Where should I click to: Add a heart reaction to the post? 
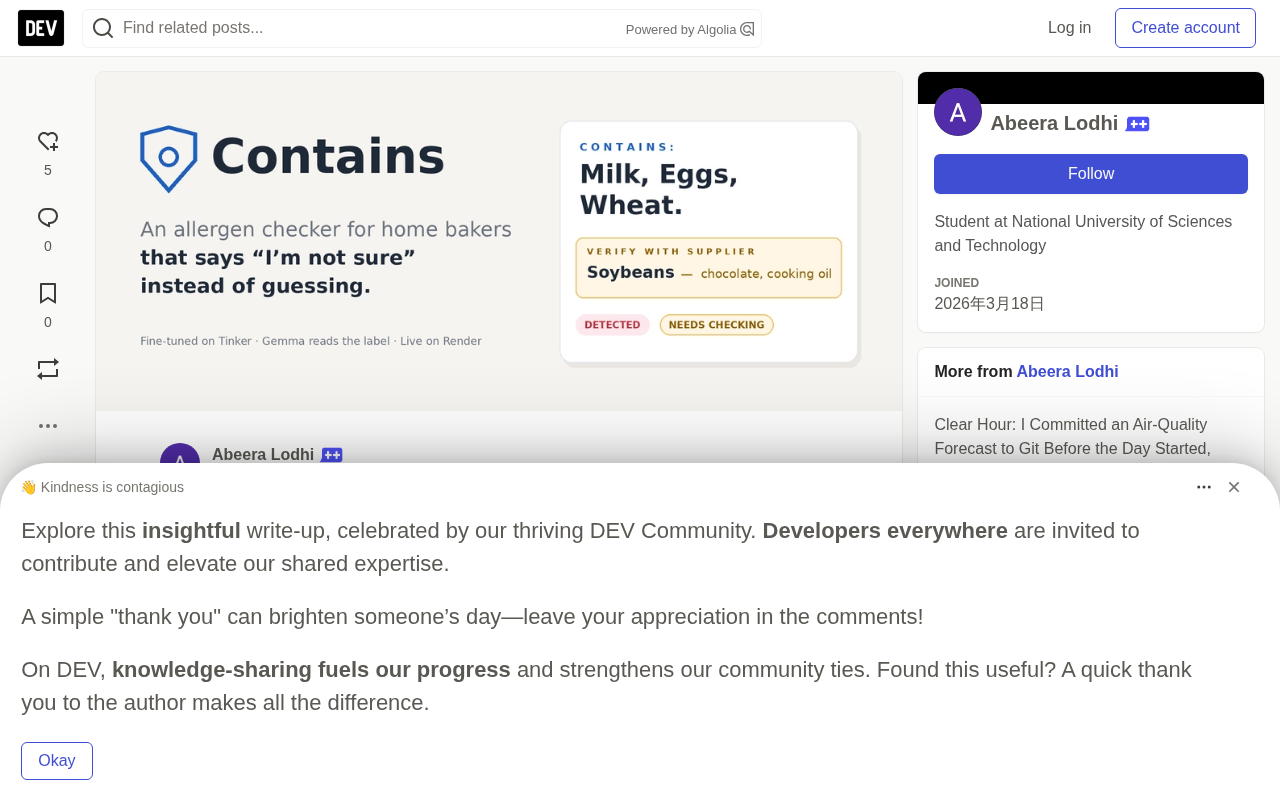(48, 142)
